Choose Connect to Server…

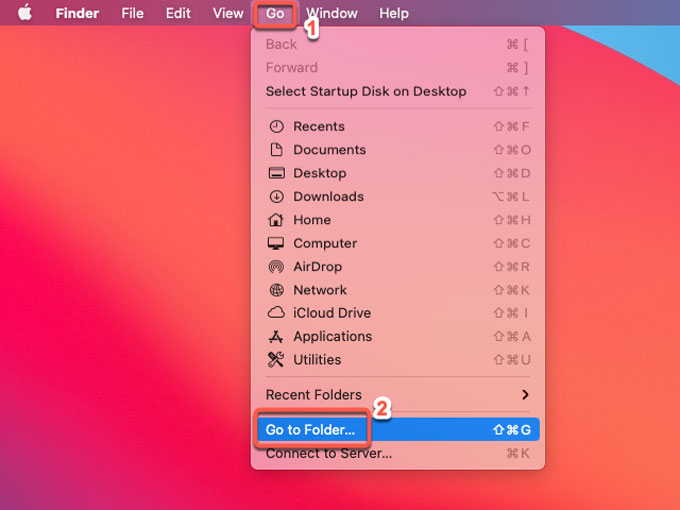[x=398, y=453]
